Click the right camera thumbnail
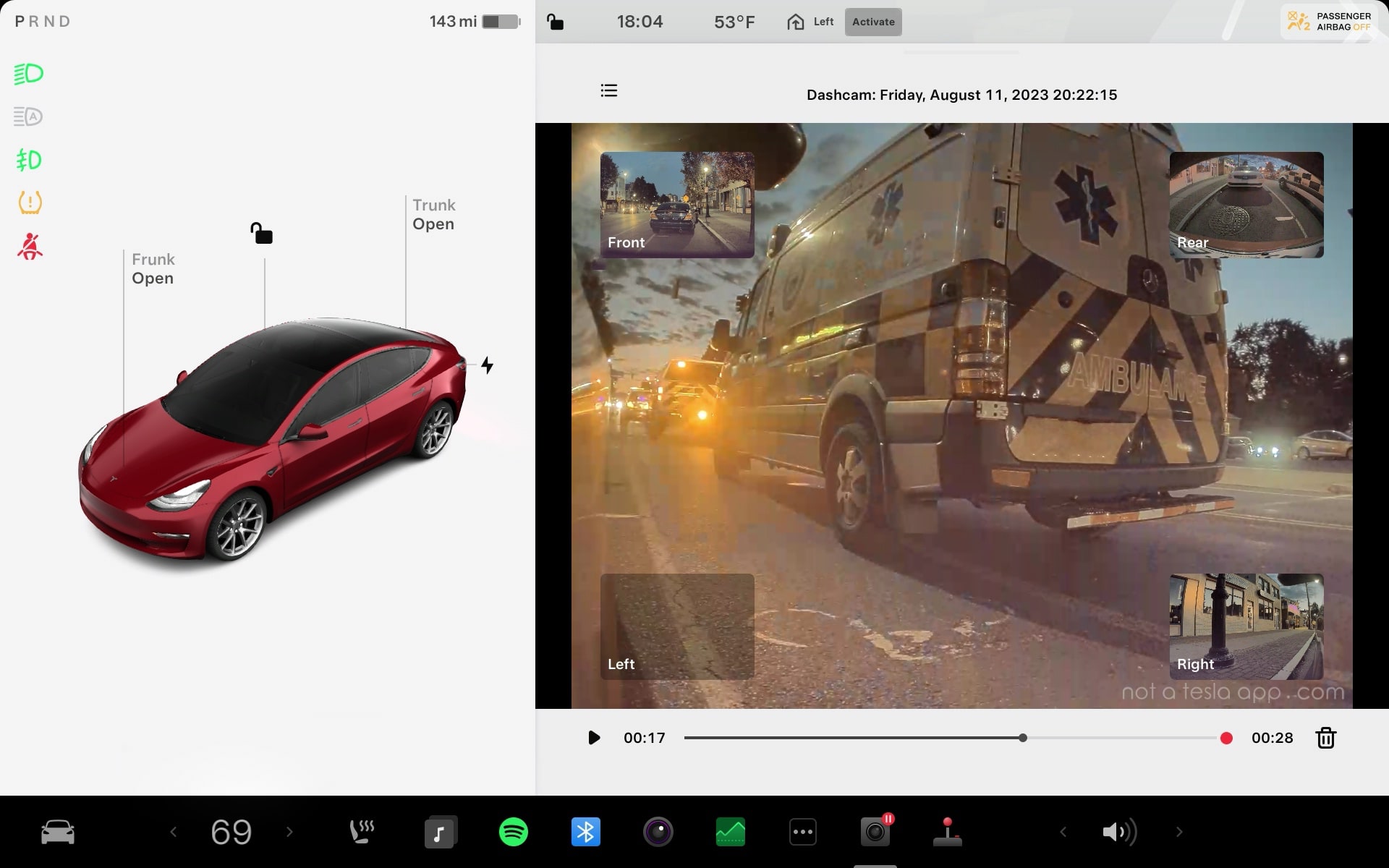 tap(1246, 624)
